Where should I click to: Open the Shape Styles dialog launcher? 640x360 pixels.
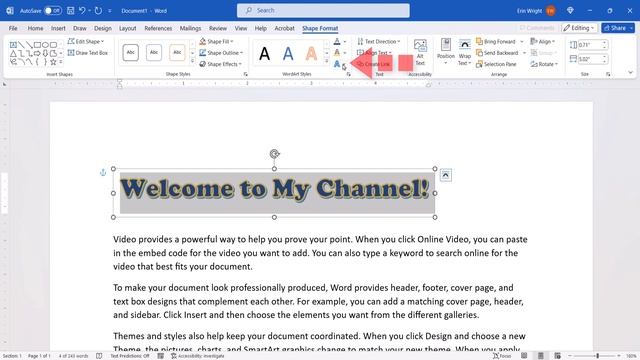(x=245, y=74)
